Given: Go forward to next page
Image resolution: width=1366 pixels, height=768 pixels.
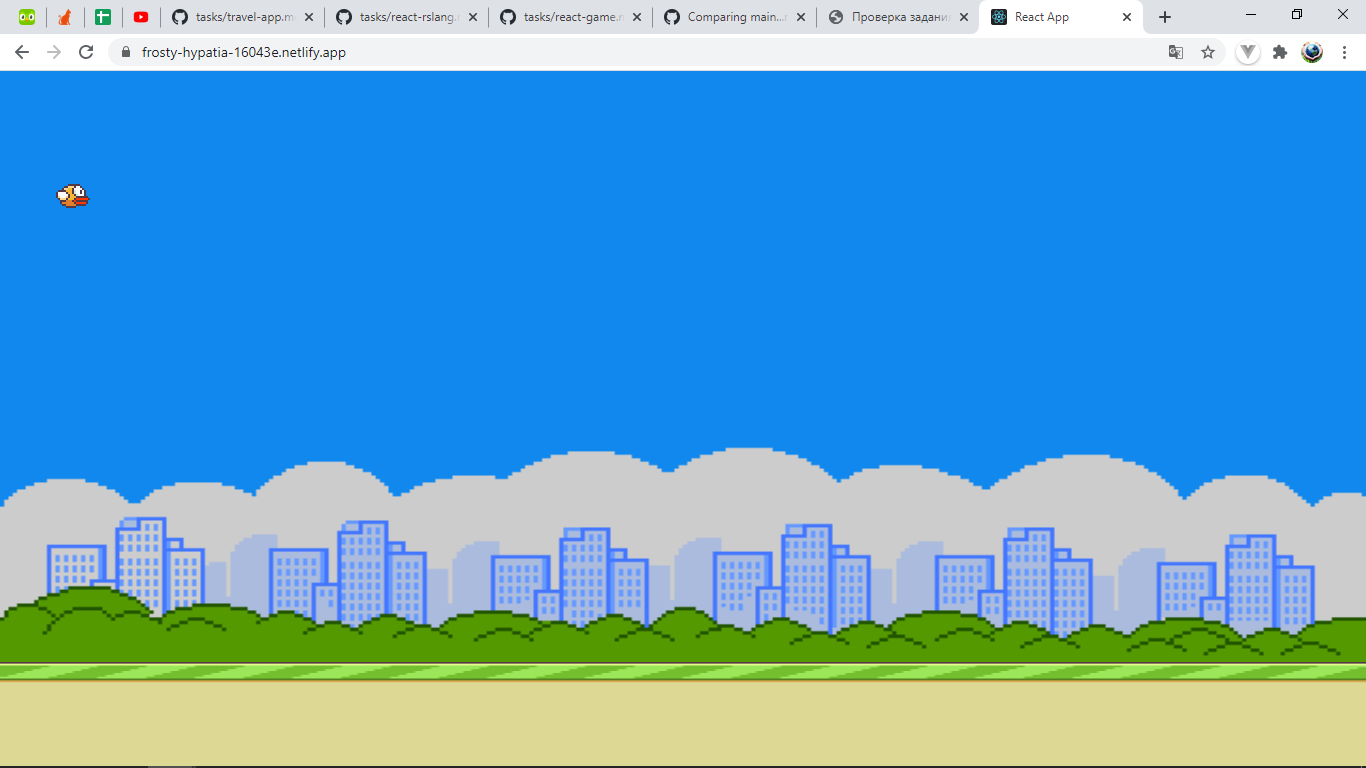Looking at the screenshot, I should pyautogui.click(x=54, y=52).
